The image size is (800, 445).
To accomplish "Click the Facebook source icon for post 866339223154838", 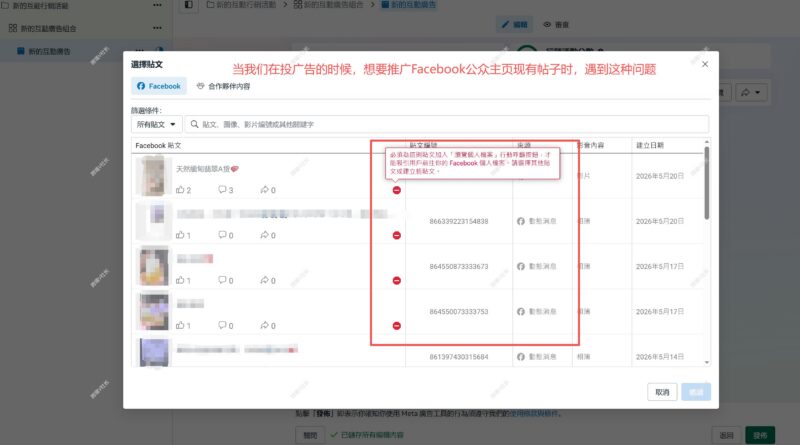I will 520,221.
